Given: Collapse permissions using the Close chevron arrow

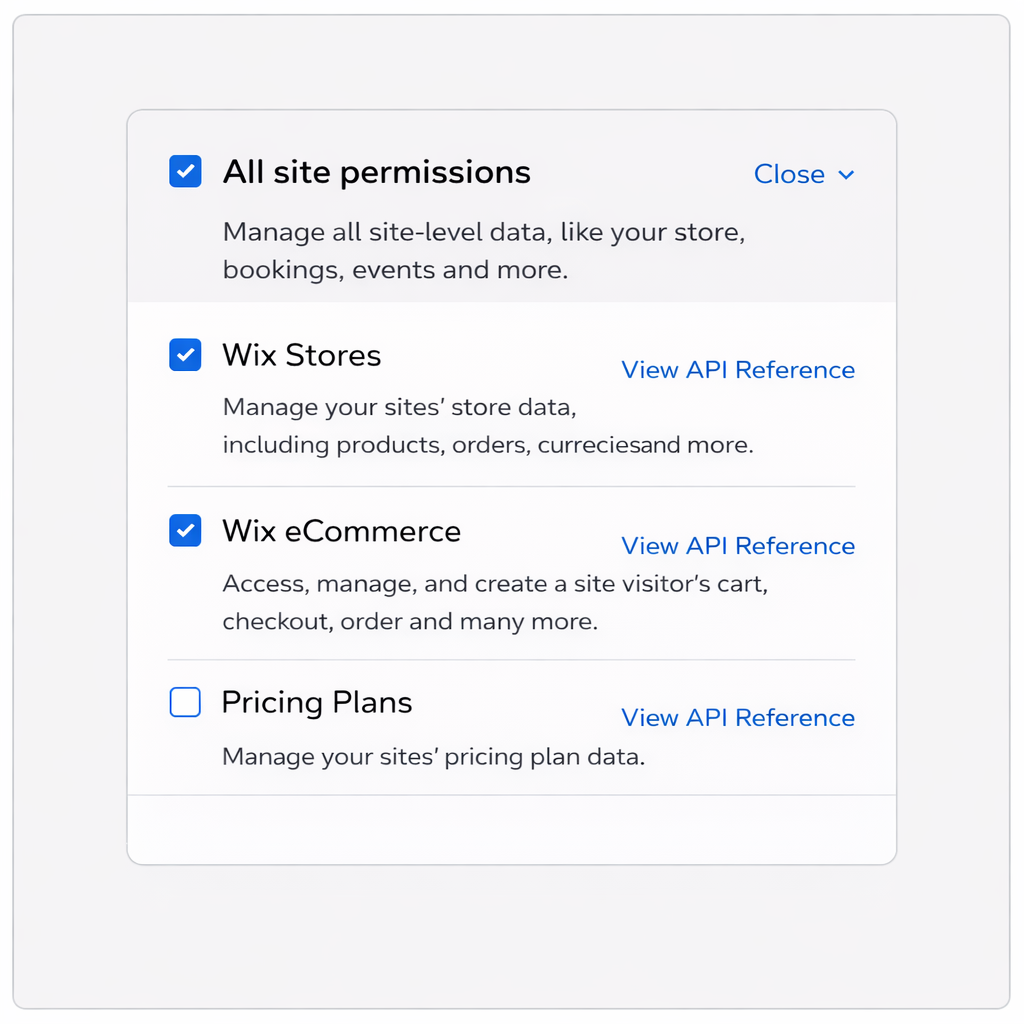Looking at the screenshot, I should [846, 175].
